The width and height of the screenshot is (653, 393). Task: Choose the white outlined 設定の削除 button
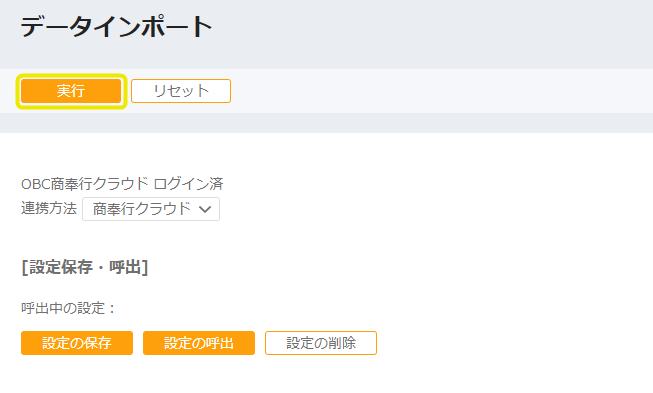pos(321,343)
